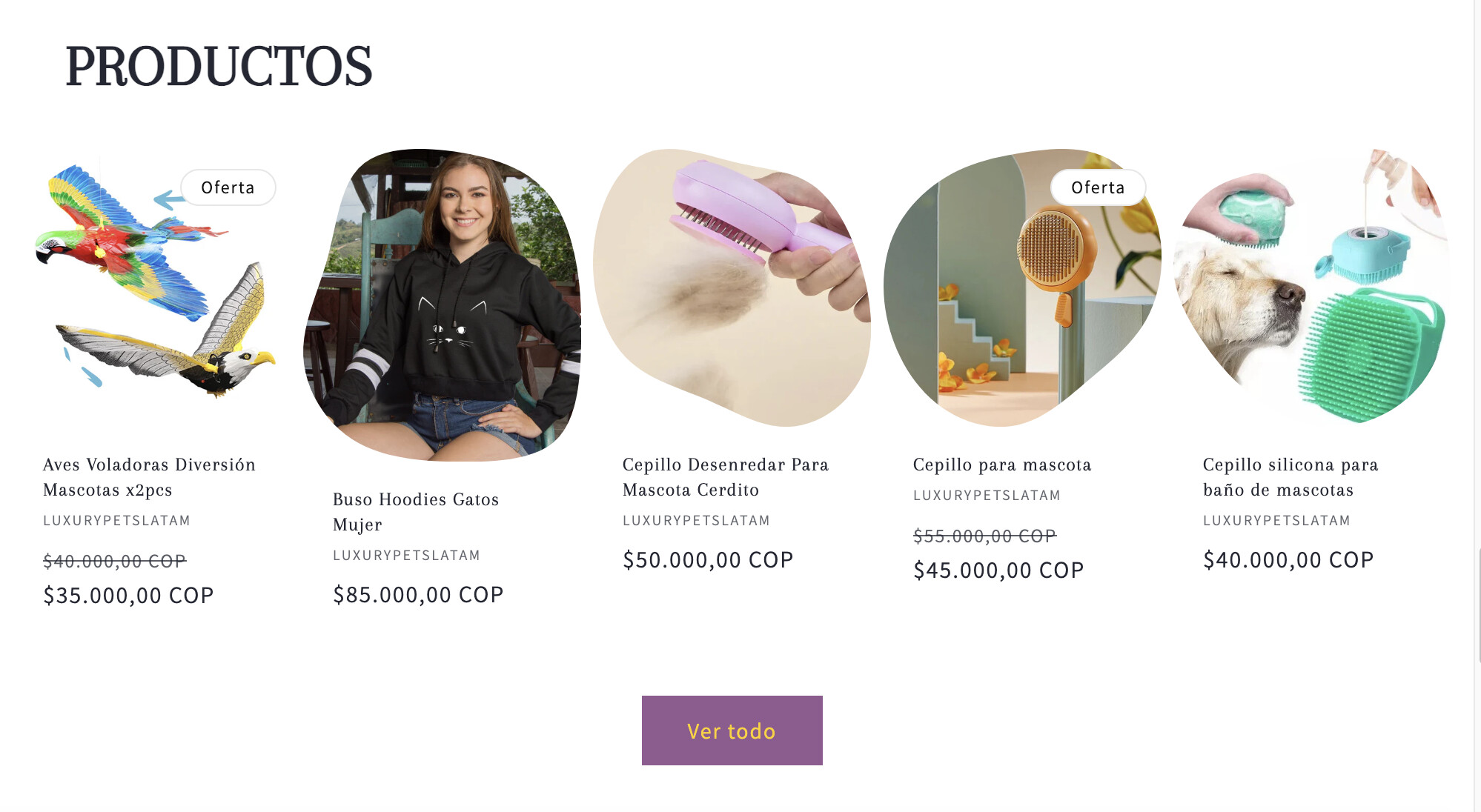1481x812 pixels.
Task: Select the Cepillo para mascota title
Action: [1001, 465]
